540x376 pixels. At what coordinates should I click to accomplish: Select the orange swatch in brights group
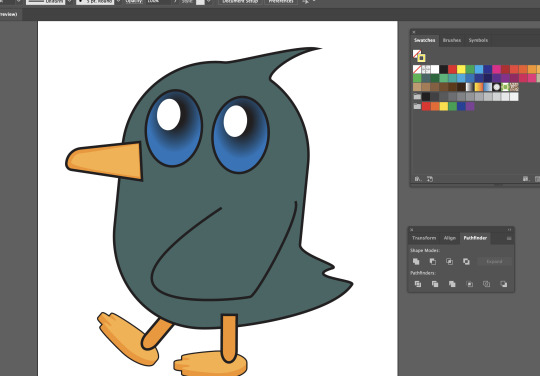pos(435,106)
